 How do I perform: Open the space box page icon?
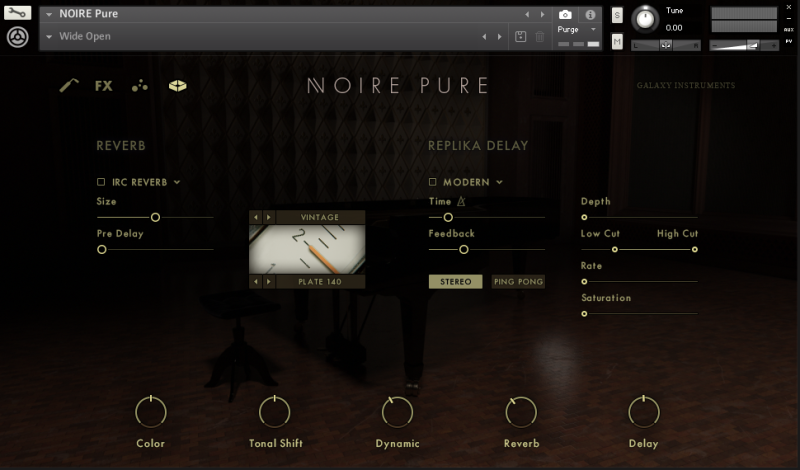[x=178, y=86]
